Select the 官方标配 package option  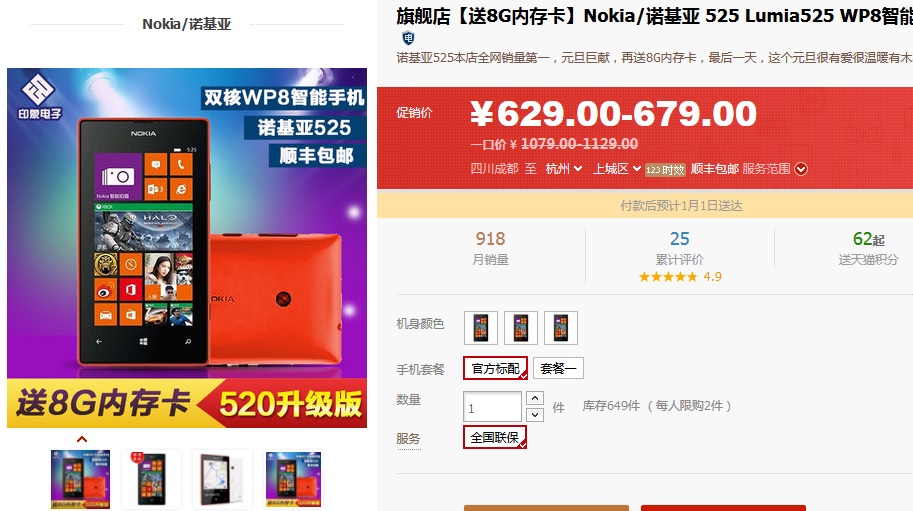[x=496, y=368]
